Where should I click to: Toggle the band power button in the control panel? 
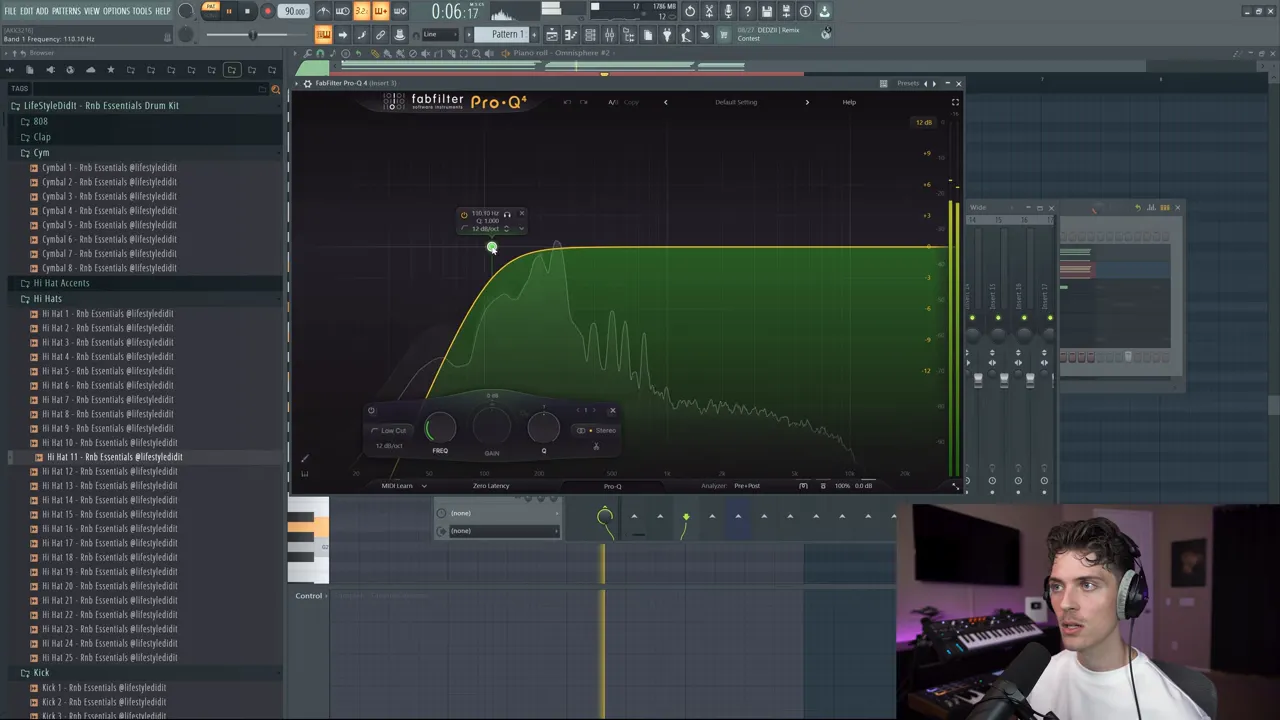click(x=371, y=410)
